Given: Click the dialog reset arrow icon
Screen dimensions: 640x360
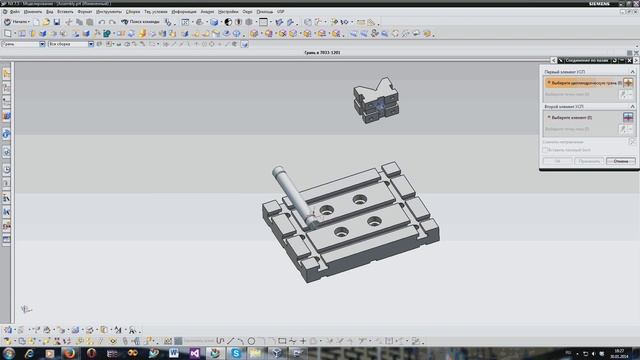Looking at the screenshot, I should coord(615,60).
